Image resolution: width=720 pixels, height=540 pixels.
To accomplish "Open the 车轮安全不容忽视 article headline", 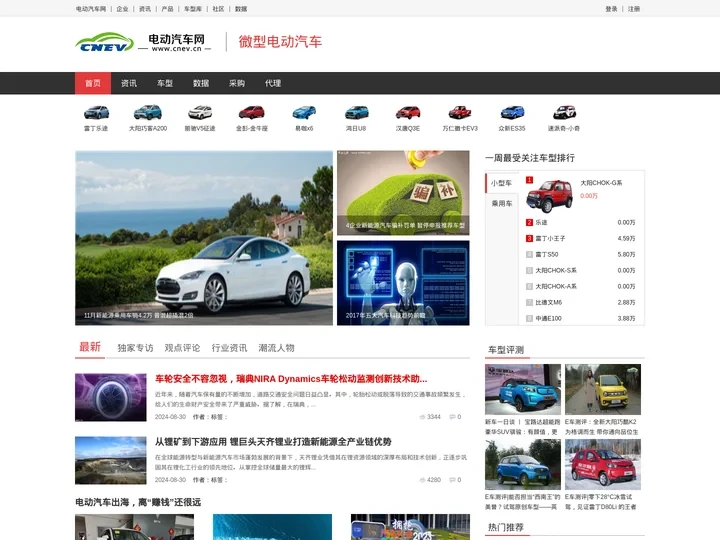I will [x=291, y=379].
